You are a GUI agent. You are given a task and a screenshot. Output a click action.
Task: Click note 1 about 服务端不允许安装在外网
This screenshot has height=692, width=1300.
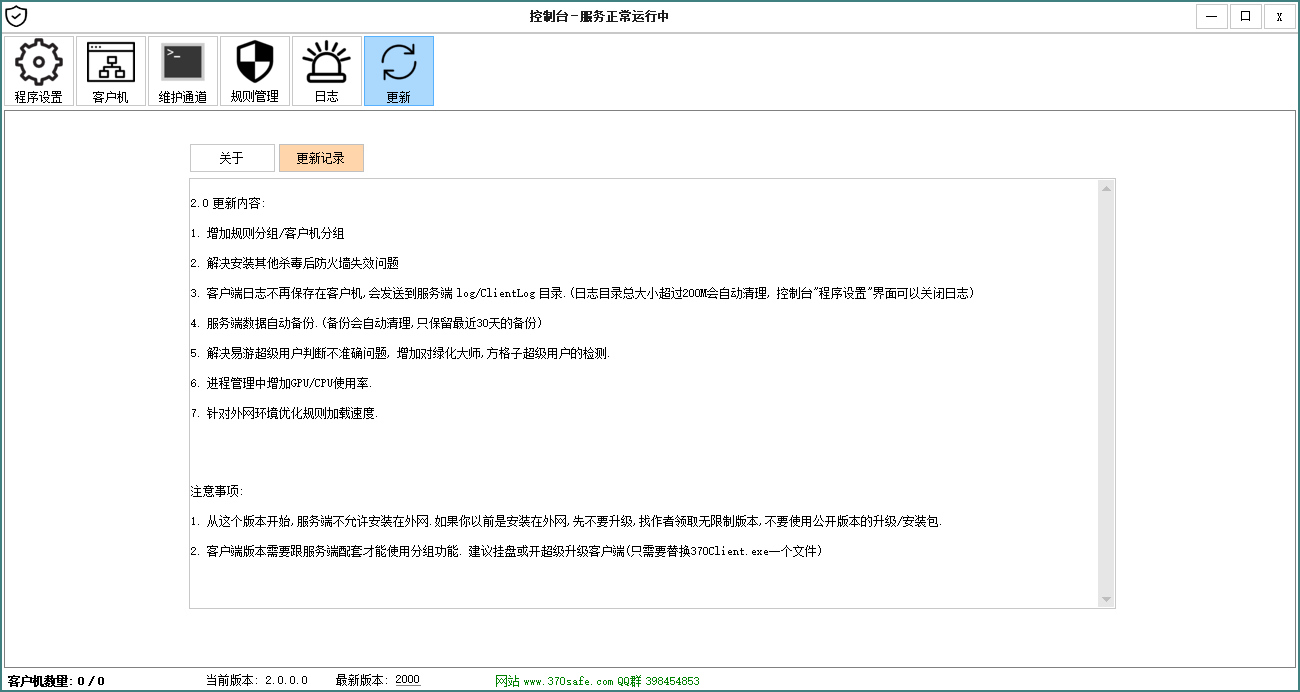click(x=566, y=521)
